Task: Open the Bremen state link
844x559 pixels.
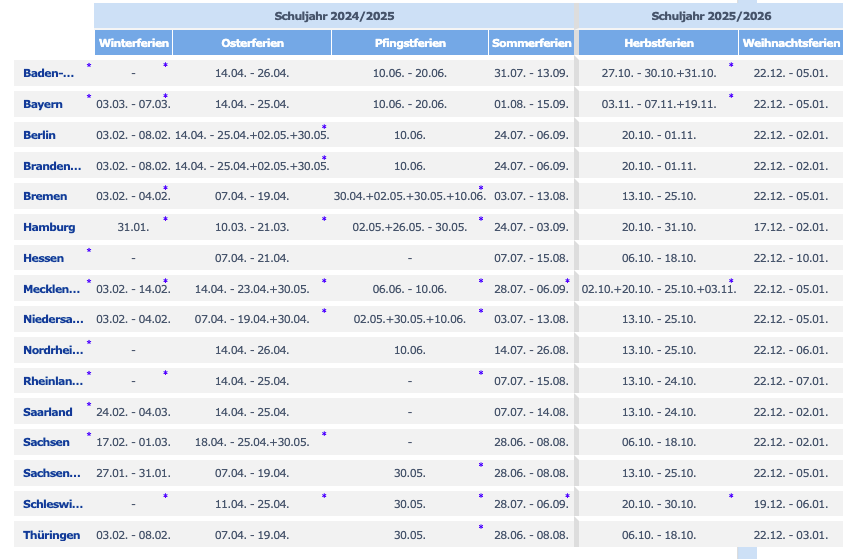Action: 45,196
